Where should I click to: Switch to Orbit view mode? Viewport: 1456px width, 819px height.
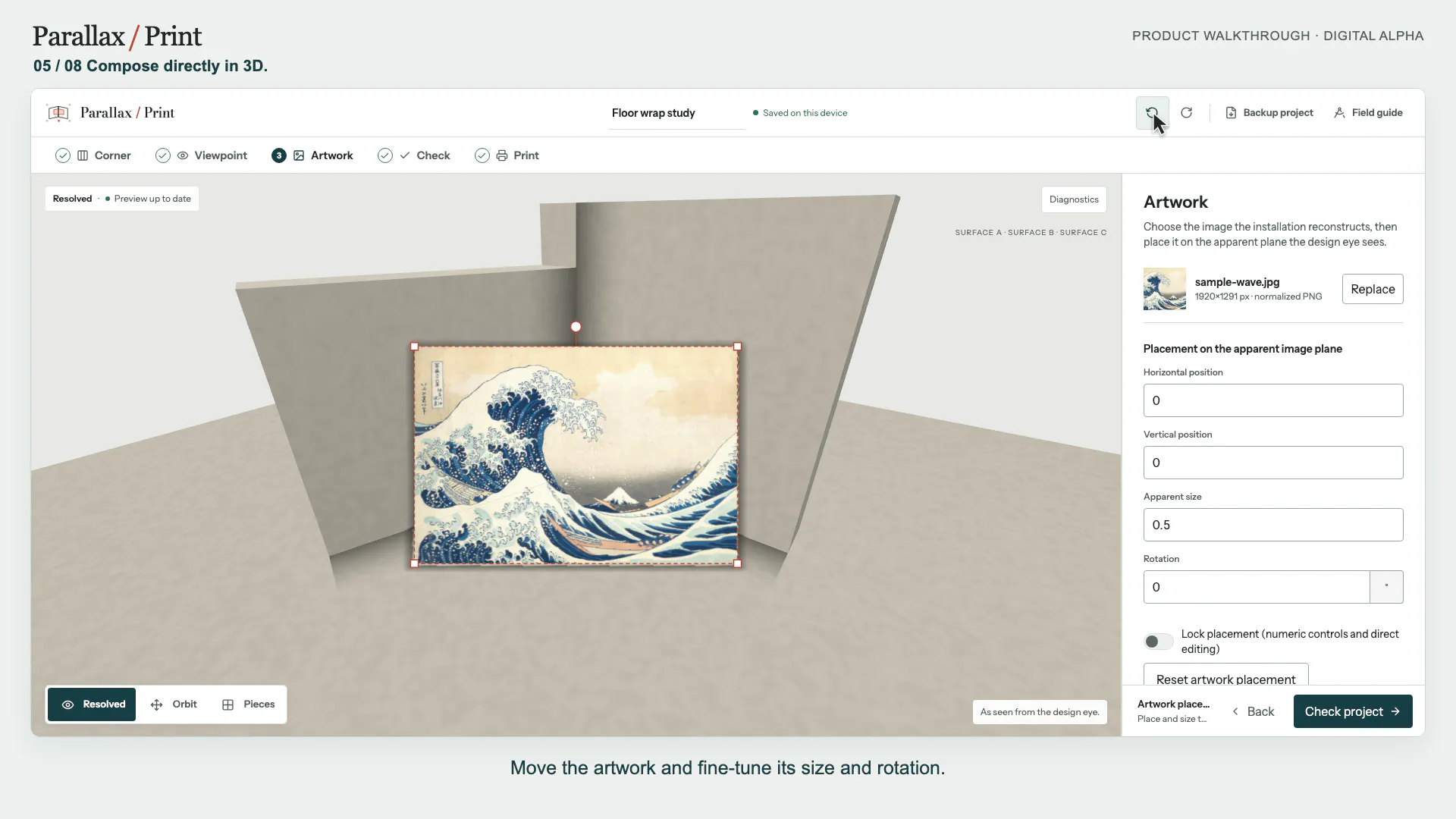pyautogui.click(x=174, y=704)
